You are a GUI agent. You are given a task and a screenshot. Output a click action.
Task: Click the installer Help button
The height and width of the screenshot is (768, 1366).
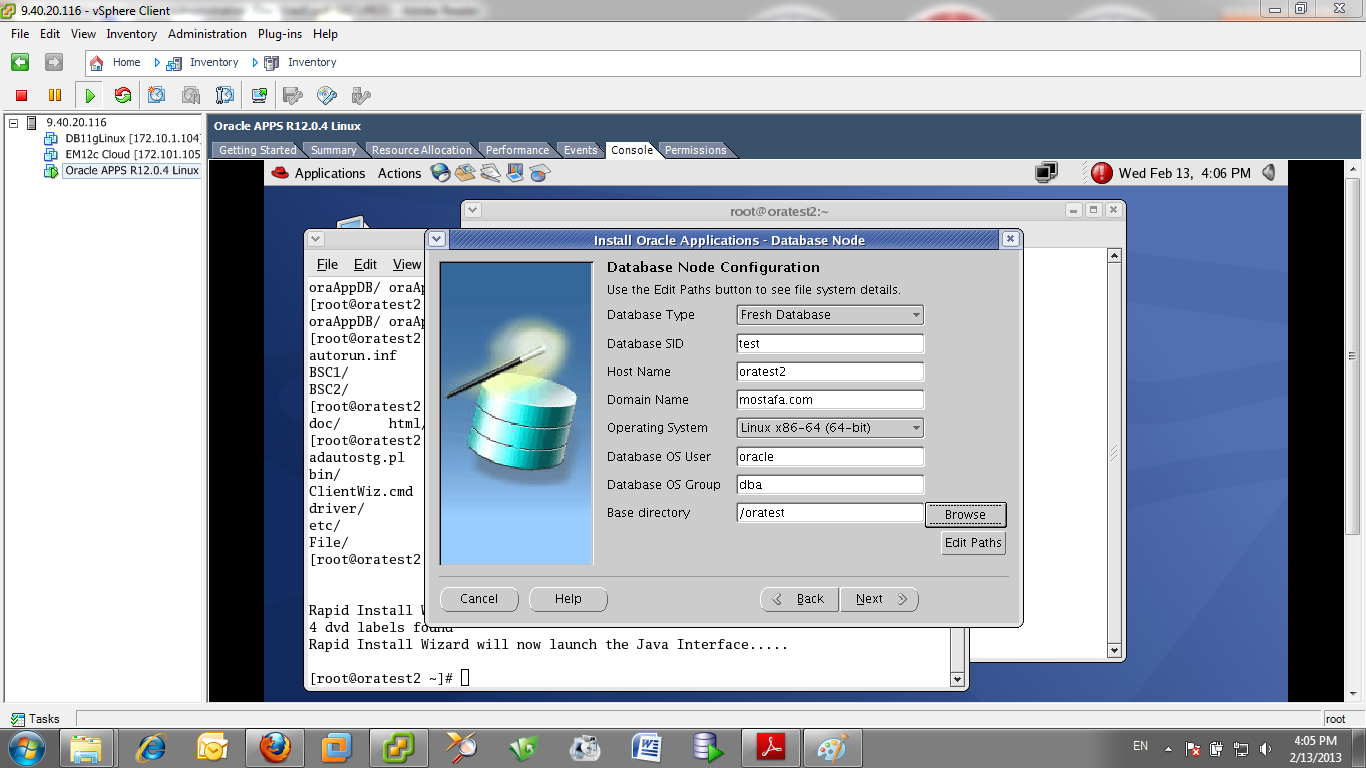(568, 599)
